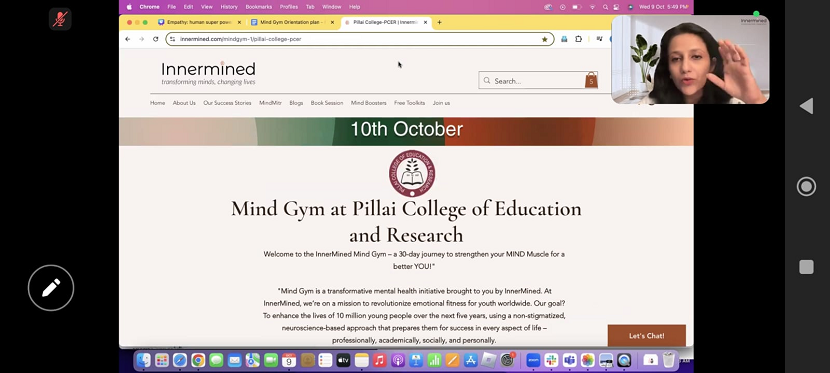Click the Pillai College round emblem
The image size is (830, 373).
point(412,174)
